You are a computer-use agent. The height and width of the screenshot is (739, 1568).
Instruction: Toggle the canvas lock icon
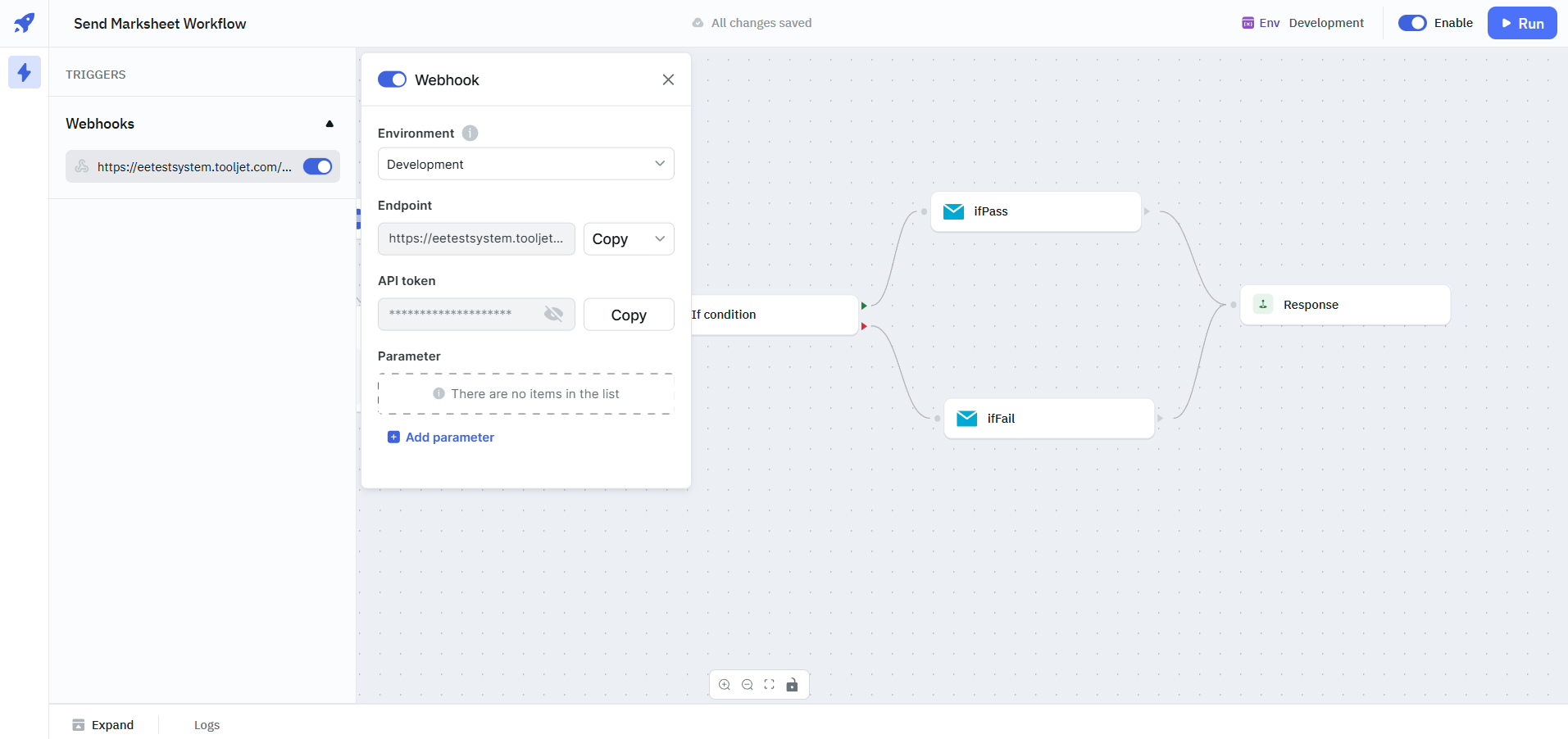792,685
